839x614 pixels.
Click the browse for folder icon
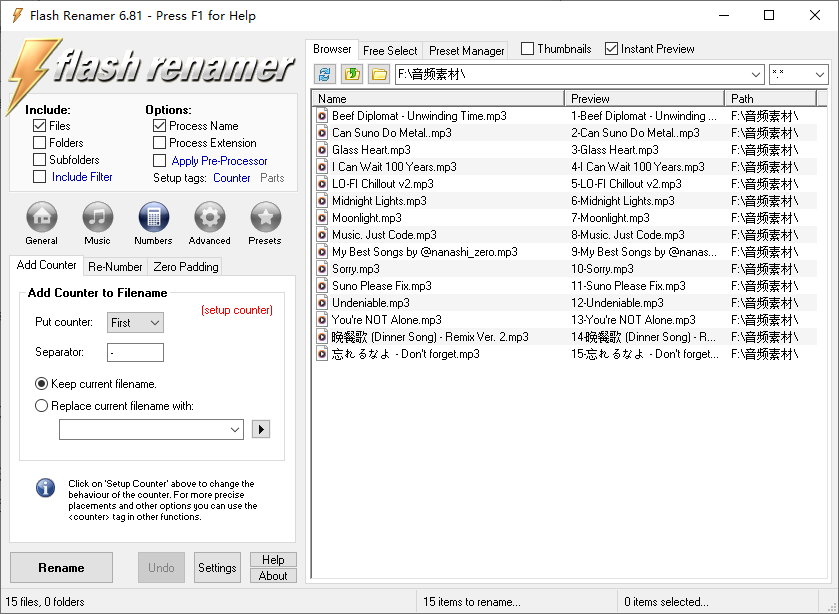(378, 74)
